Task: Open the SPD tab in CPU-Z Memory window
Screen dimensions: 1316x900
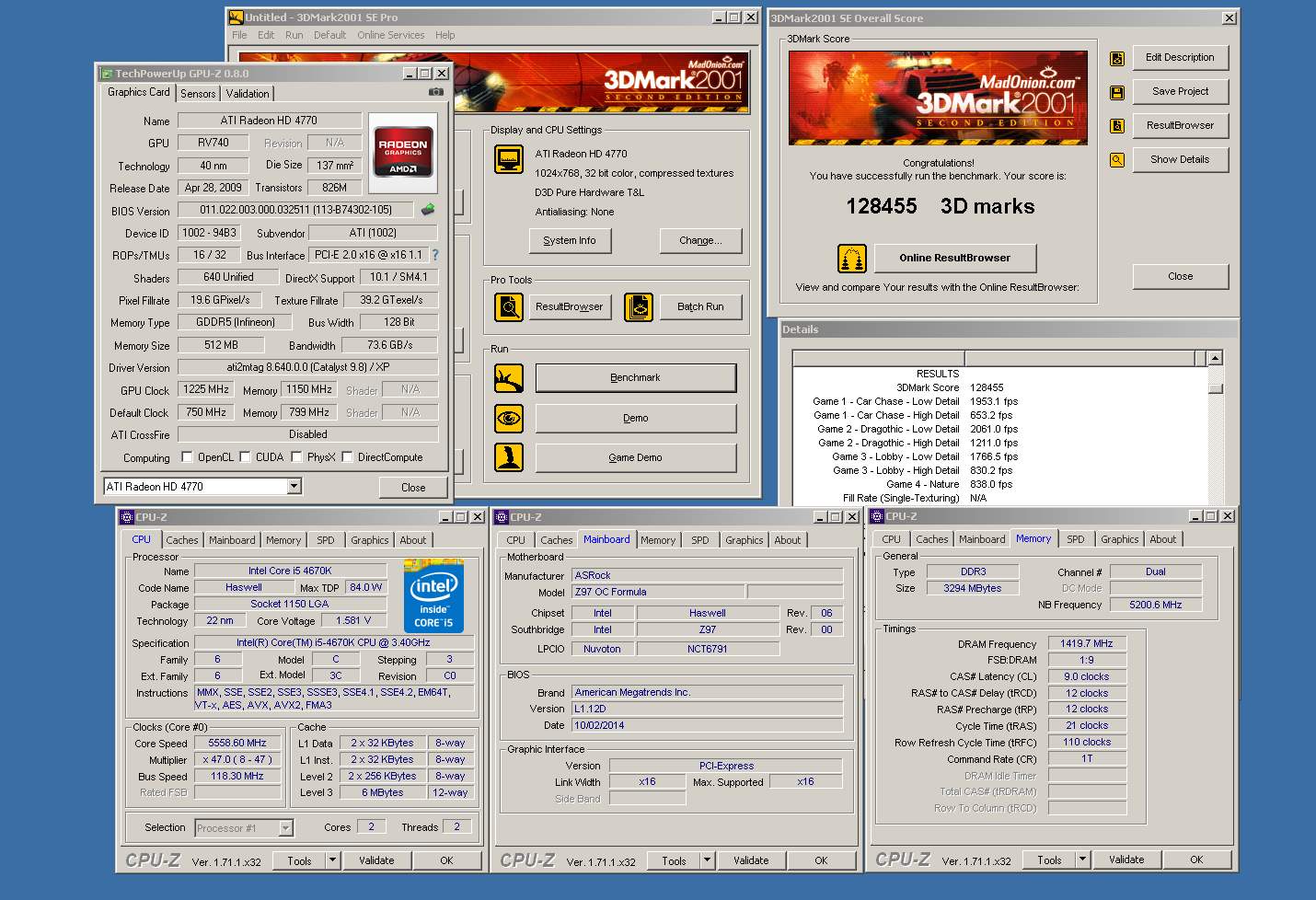Action: coord(1076,539)
